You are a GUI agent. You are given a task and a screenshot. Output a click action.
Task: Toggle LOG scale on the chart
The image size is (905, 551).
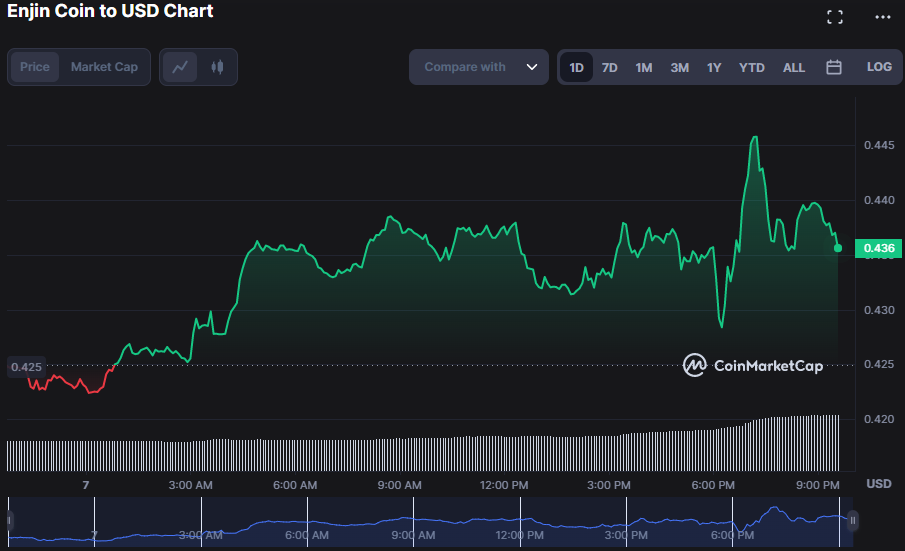coord(879,67)
